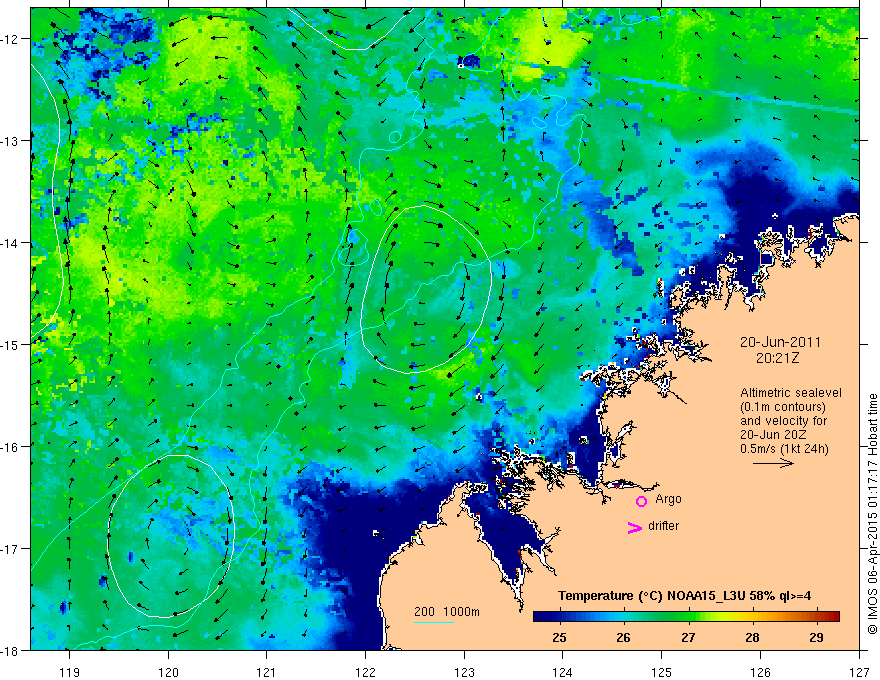Click the latitude label '-12'
Viewport: 880px width, 680px height.
click(10, 39)
